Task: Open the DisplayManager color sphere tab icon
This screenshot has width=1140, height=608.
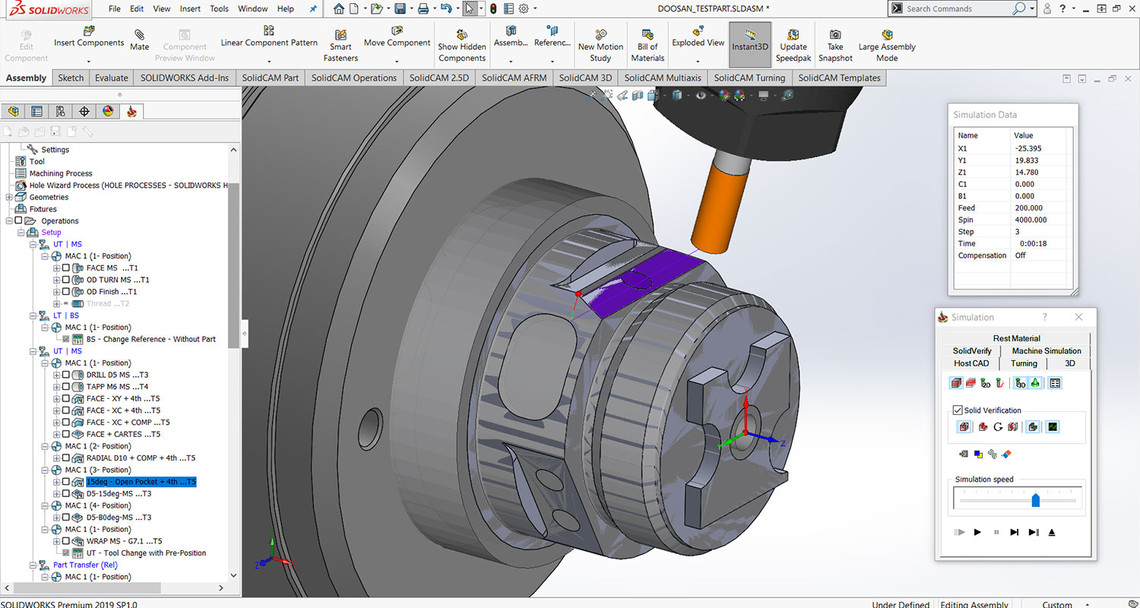Action: (x=108, y=111)
